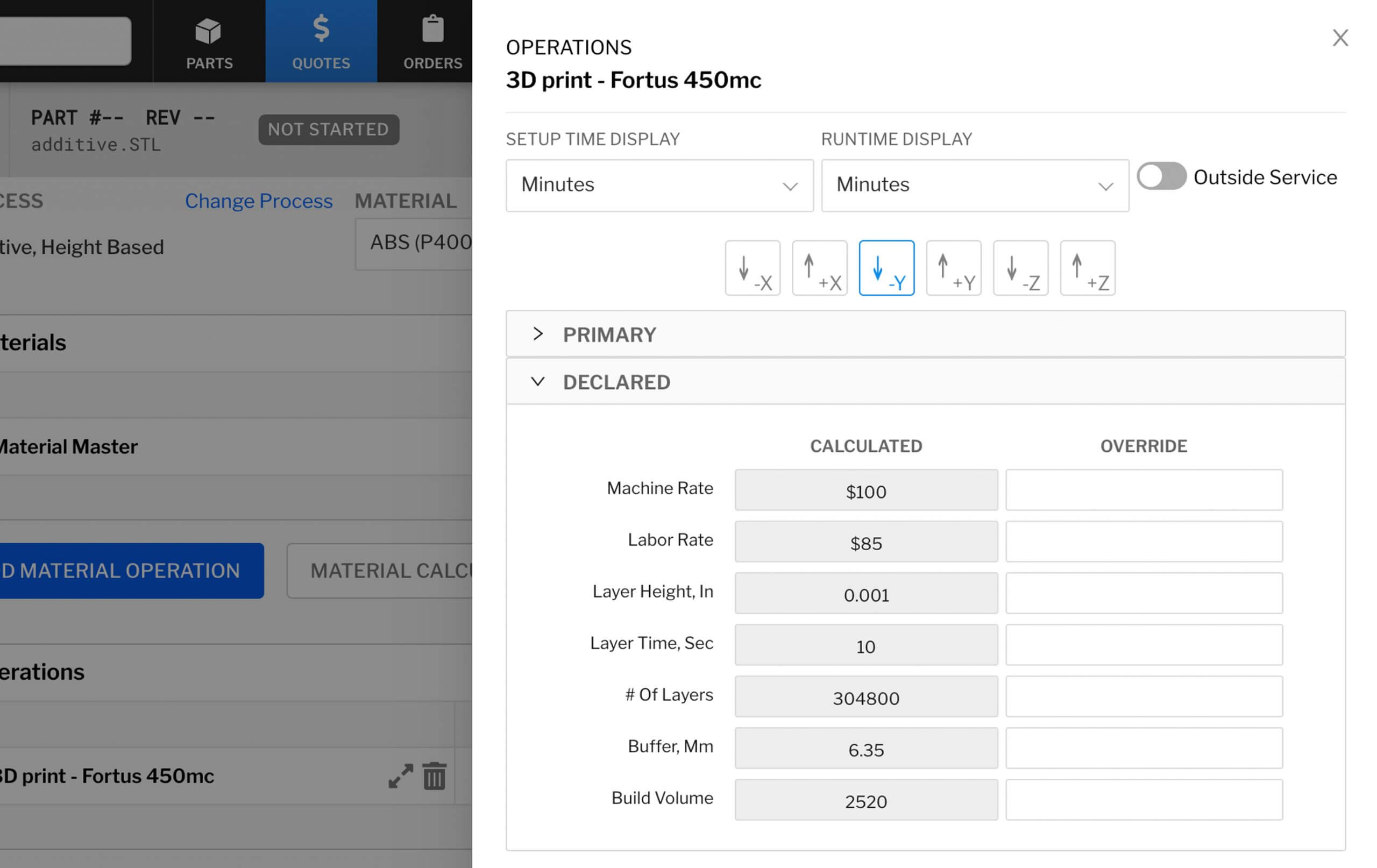The height and width of the screenshot is (868, 1377).
Task: Click the calculated layers value 304800
Action: coord(866,696)
